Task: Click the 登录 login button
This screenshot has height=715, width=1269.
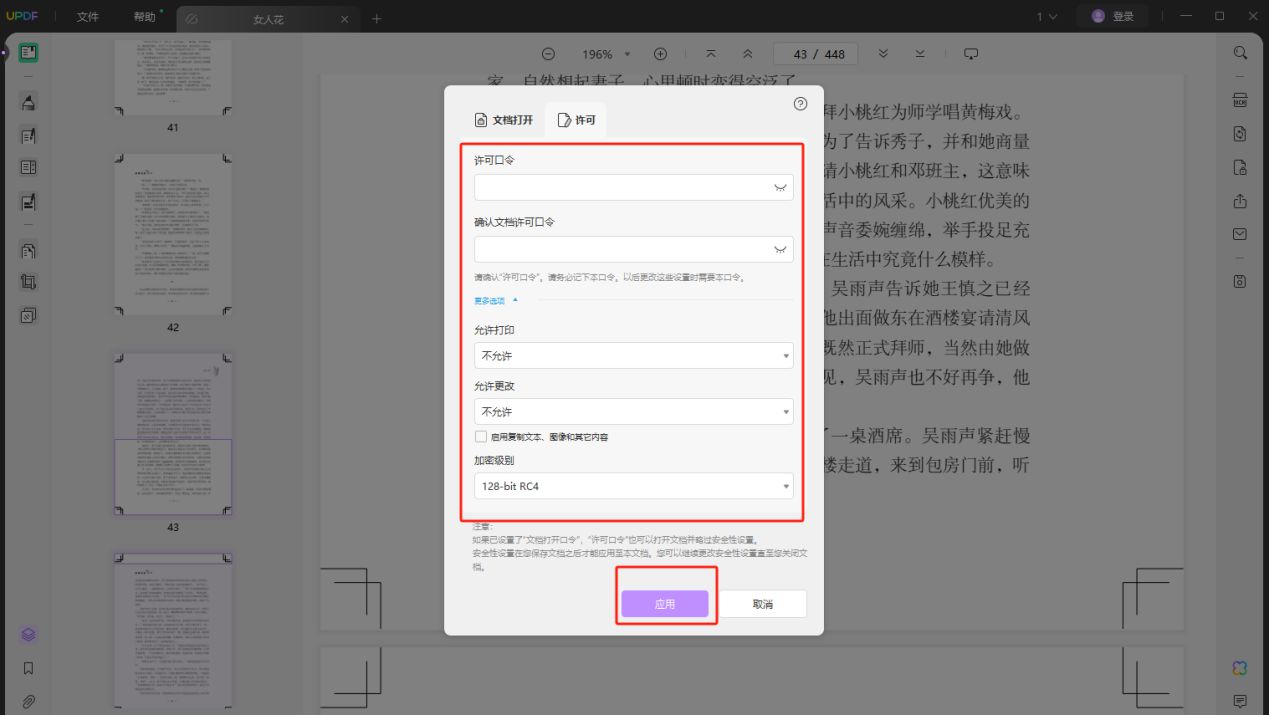Action: pyautogui.click(x=1113, y=17)
